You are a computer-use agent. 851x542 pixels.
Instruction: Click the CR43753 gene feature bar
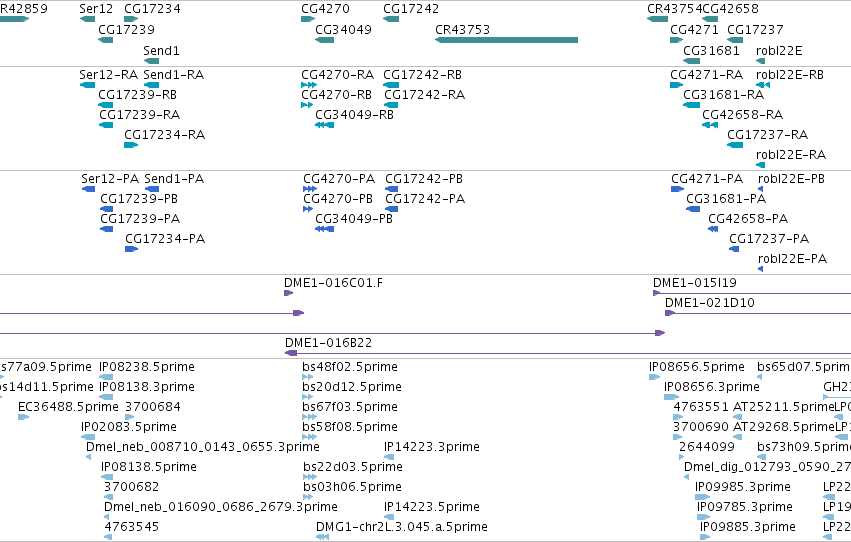[506, 40]
